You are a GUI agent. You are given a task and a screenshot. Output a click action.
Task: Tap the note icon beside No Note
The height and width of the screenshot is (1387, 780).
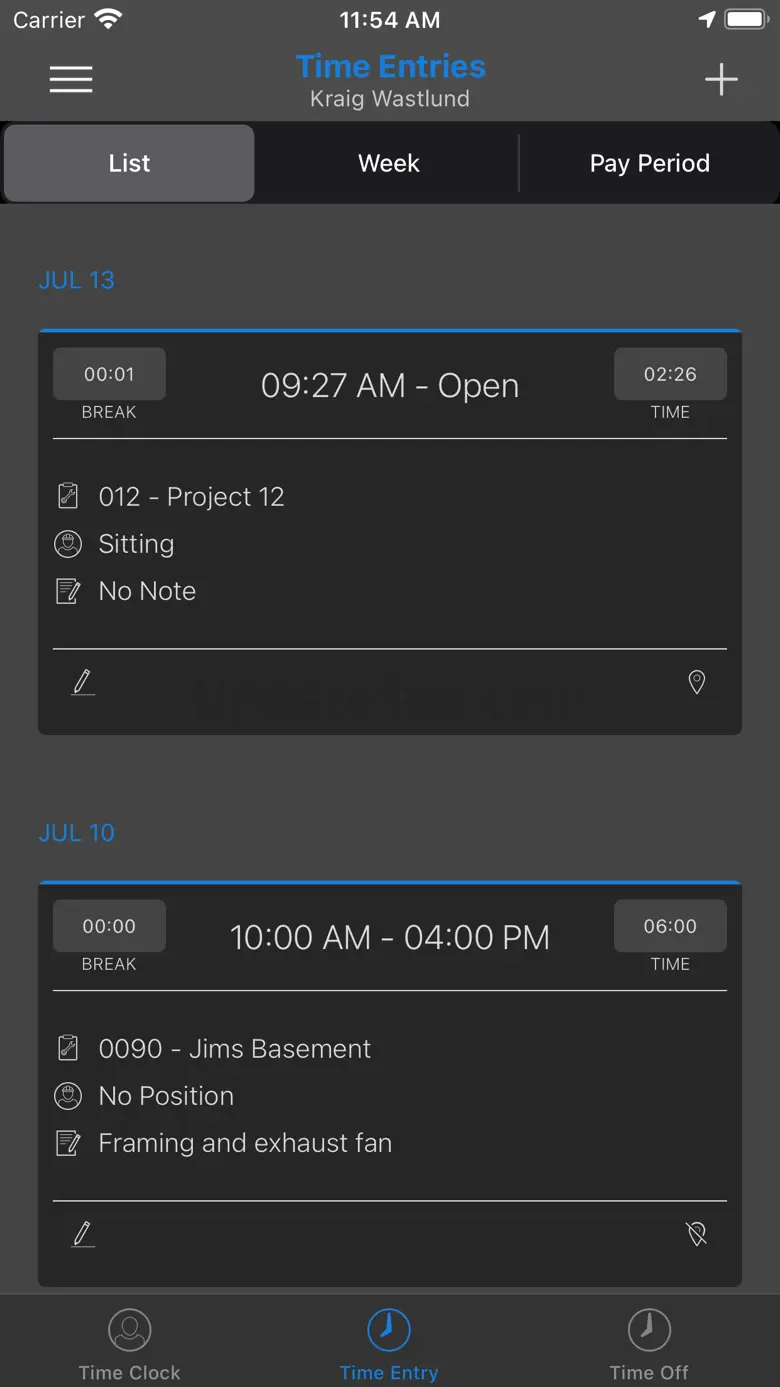pyautogui.click(x=68, y=591)
